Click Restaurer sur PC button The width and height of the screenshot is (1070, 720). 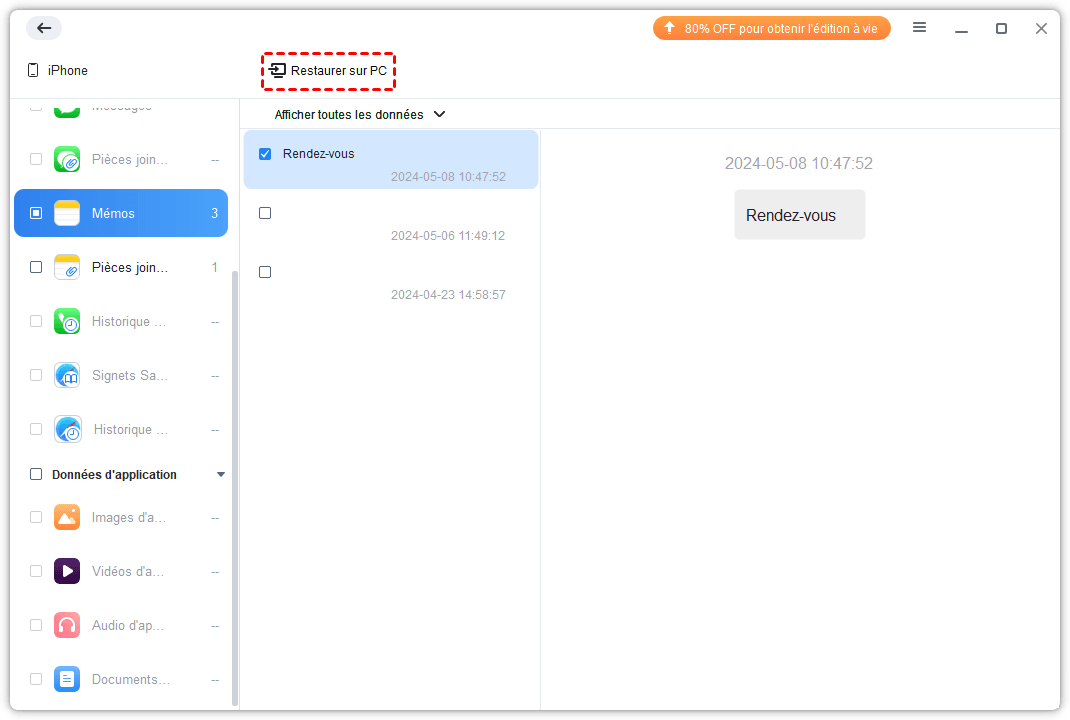point(329,71)
